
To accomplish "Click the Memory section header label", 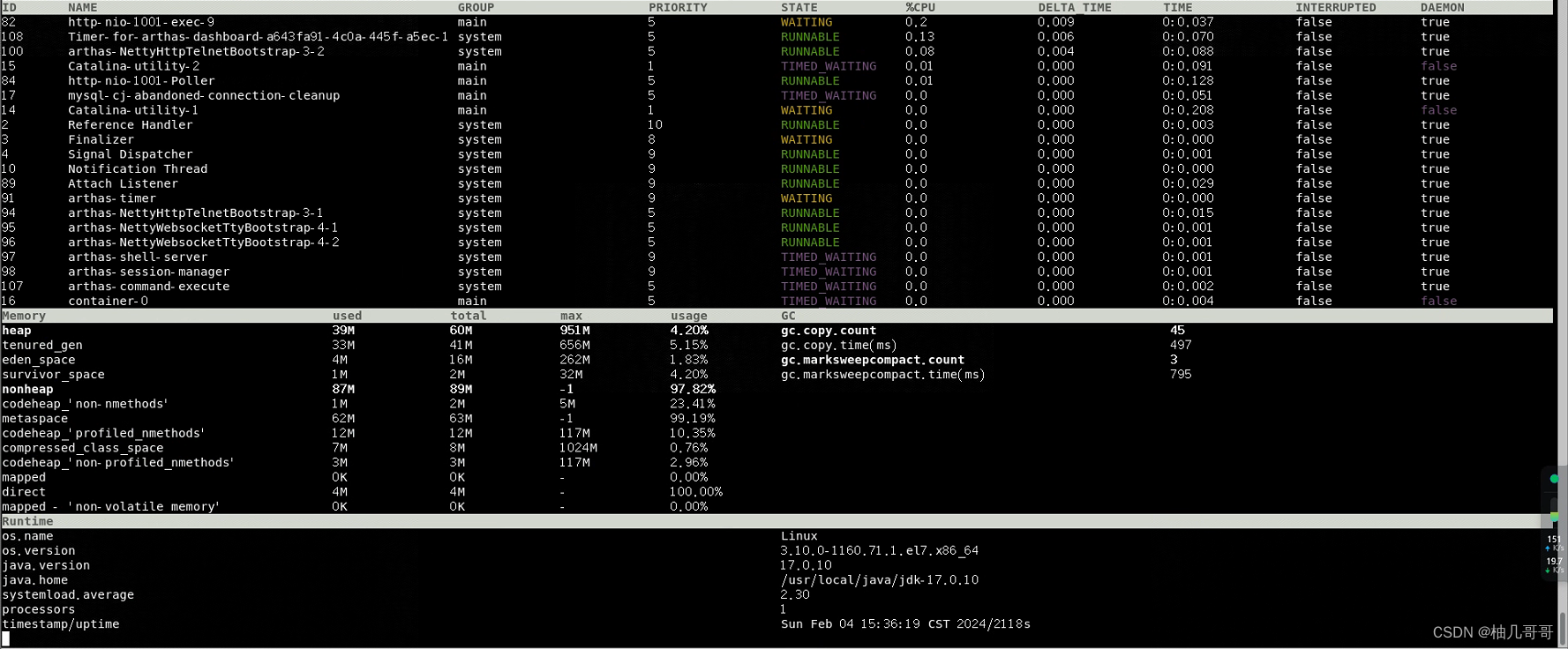I will click(24, 316).
